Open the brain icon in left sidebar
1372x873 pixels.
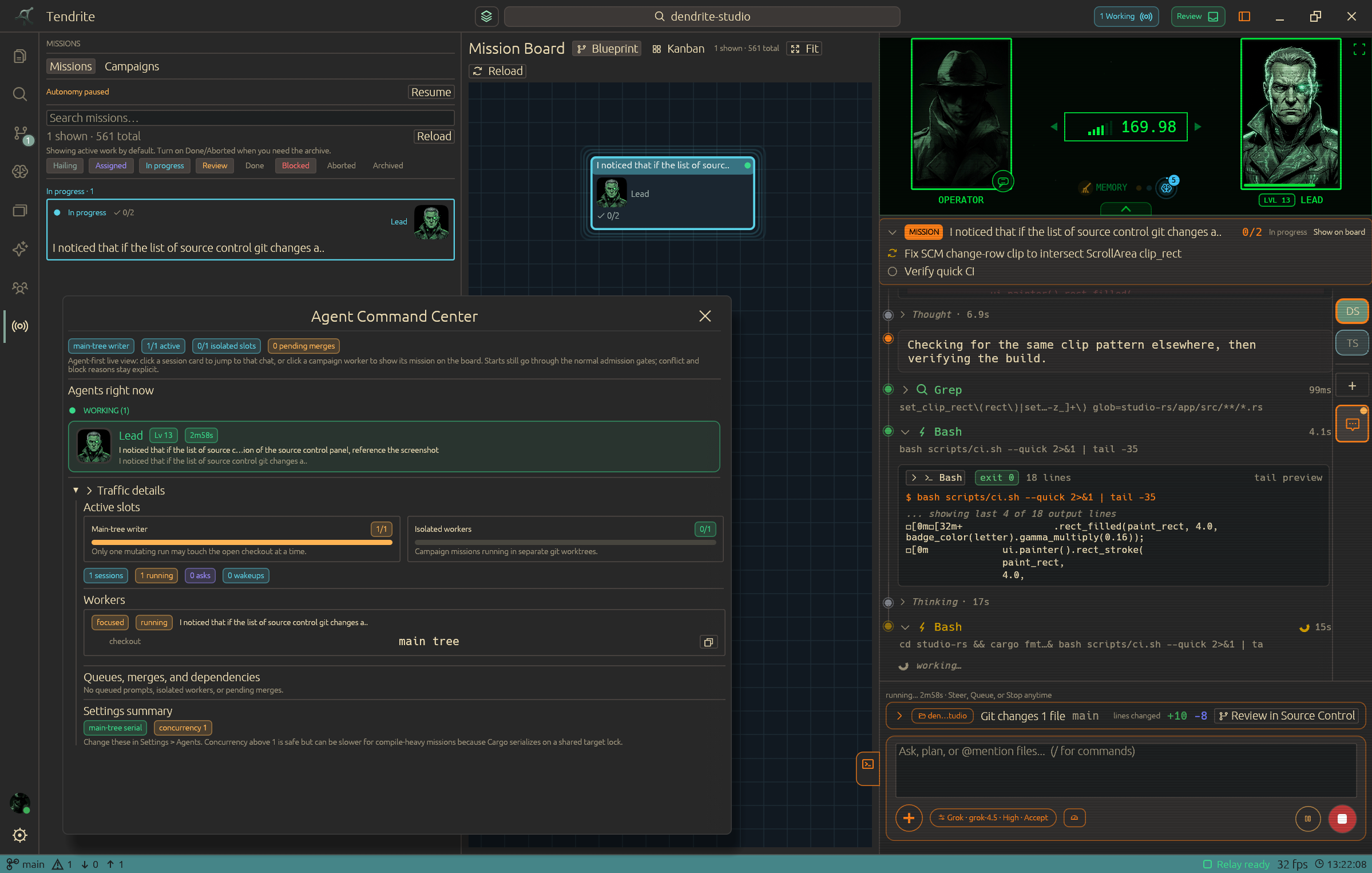pos(20,171)
